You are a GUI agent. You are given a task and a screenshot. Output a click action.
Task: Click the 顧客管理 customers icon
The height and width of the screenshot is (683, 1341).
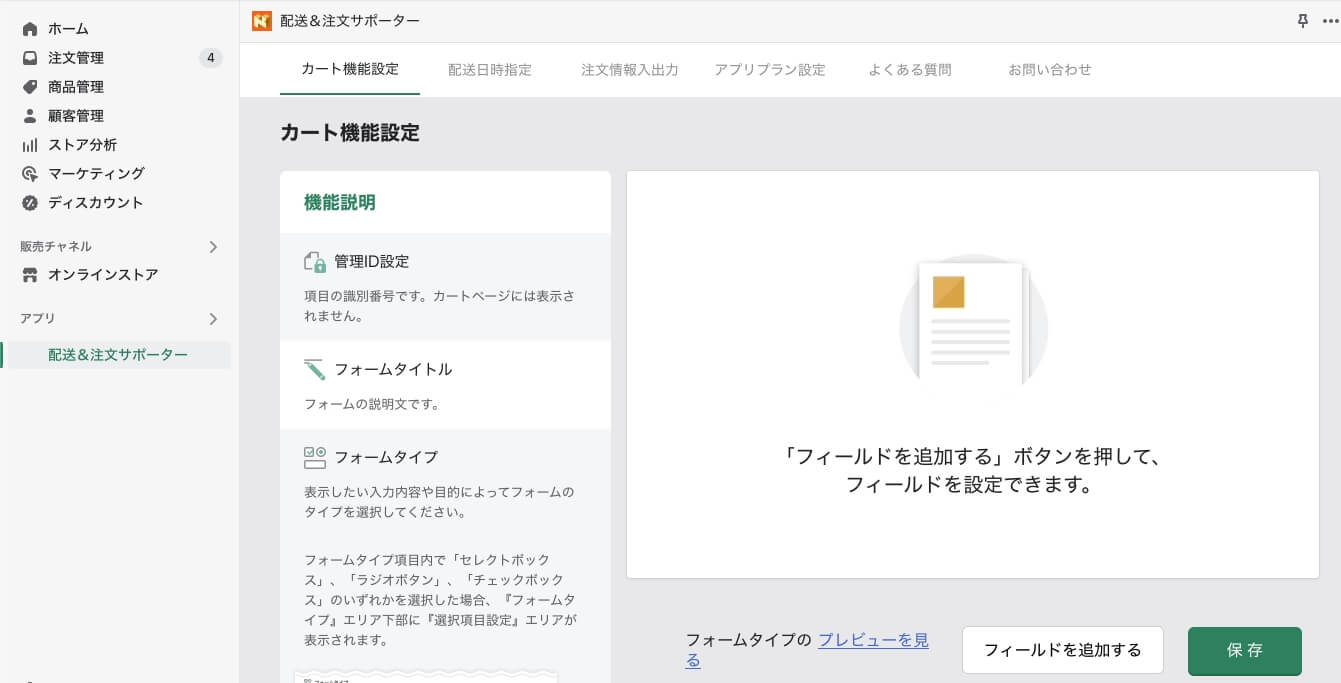28,116
